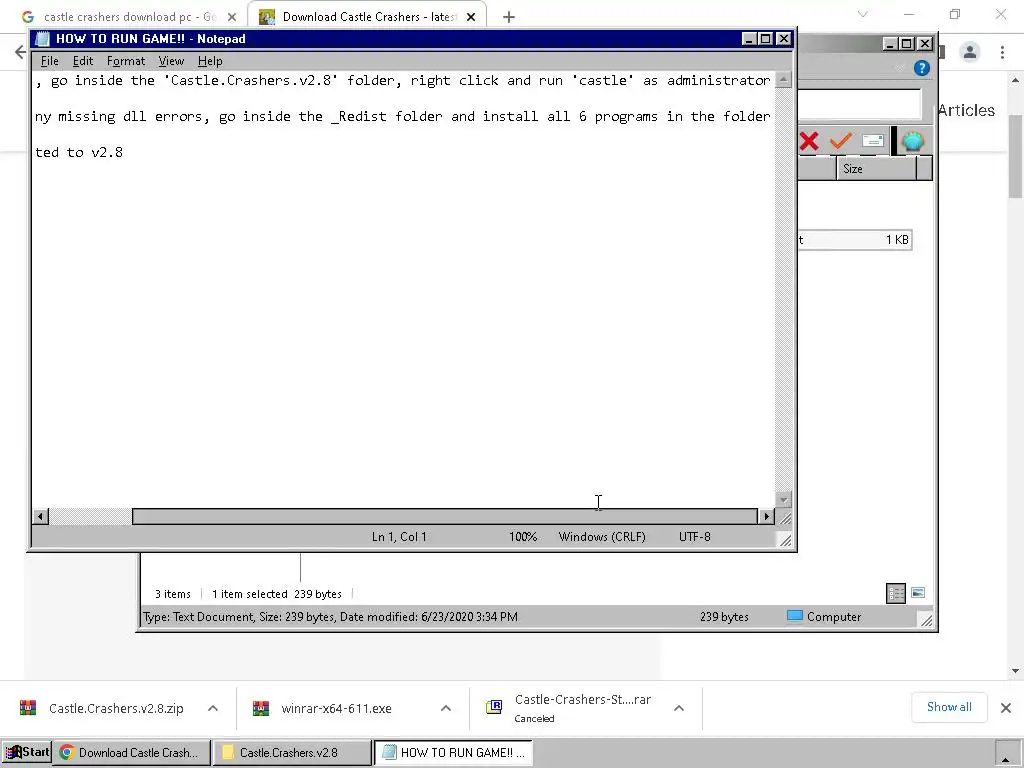The height and width of the screenshot is (768, 1024).
Task: Click the taskbar tray expand arrow
Action: point(1006,759)
